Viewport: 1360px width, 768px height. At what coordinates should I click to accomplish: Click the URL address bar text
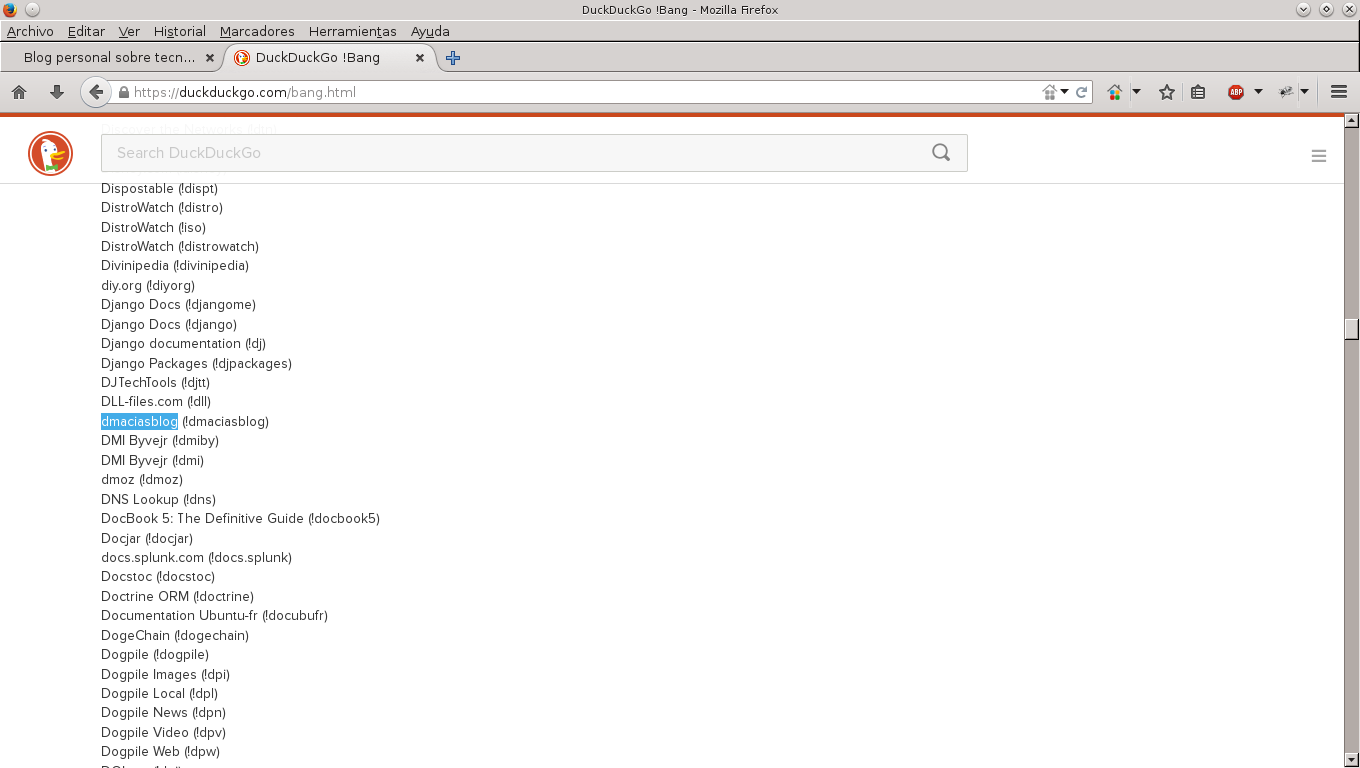tap(245, 92)
